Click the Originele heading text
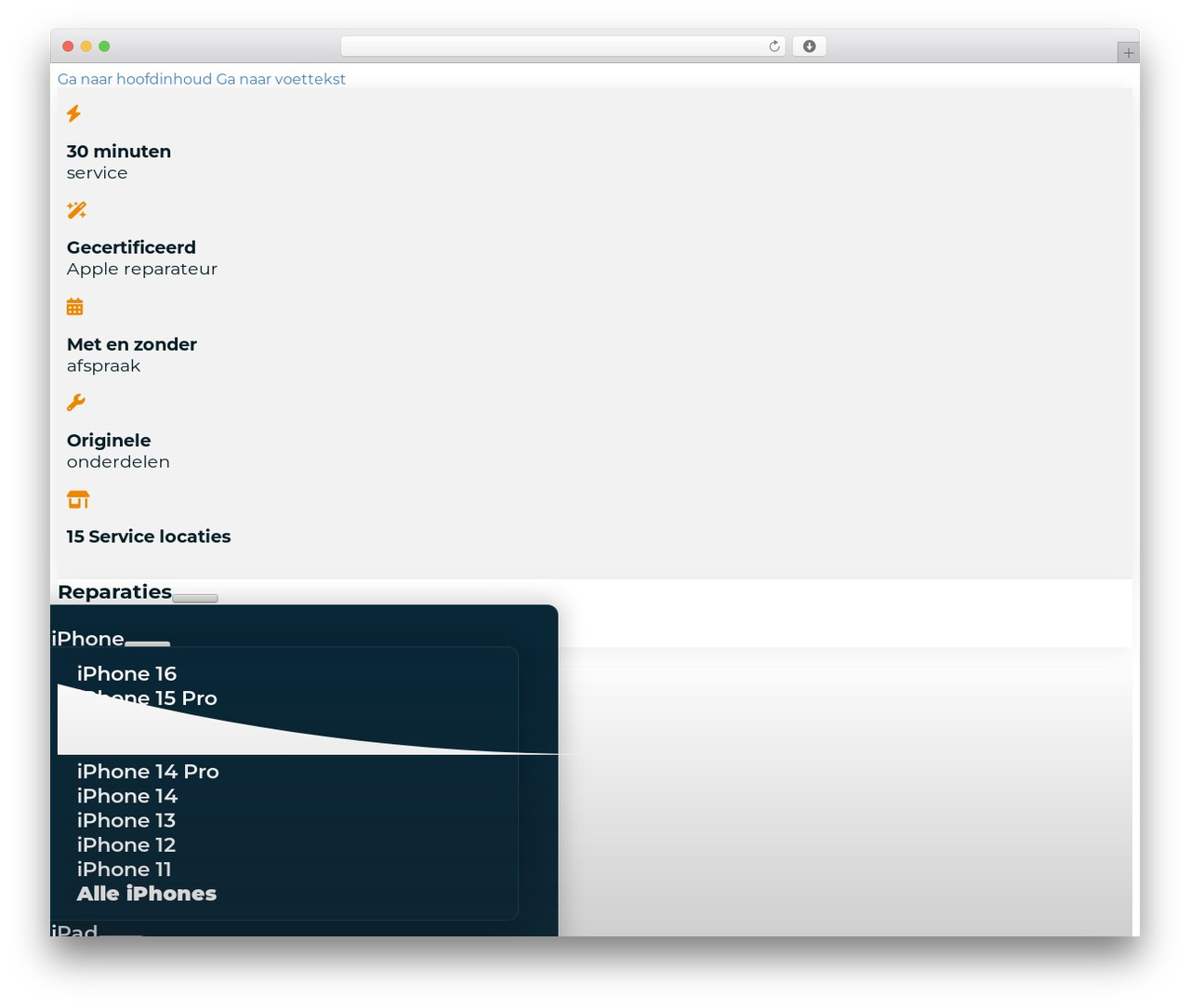1190x1008 pixels. point(109,441)
